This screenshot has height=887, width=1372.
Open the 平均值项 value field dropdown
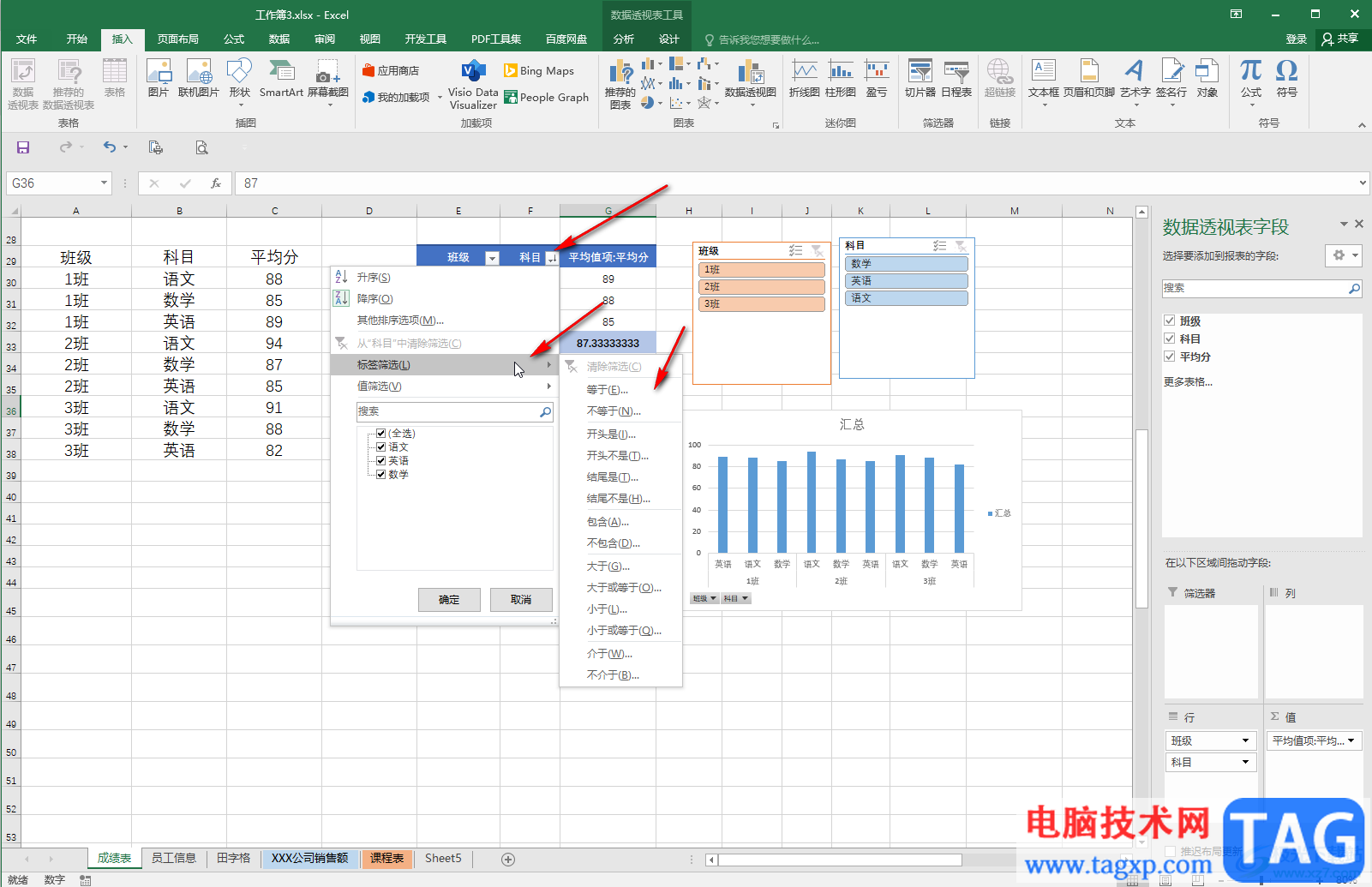pos(1351,740)
